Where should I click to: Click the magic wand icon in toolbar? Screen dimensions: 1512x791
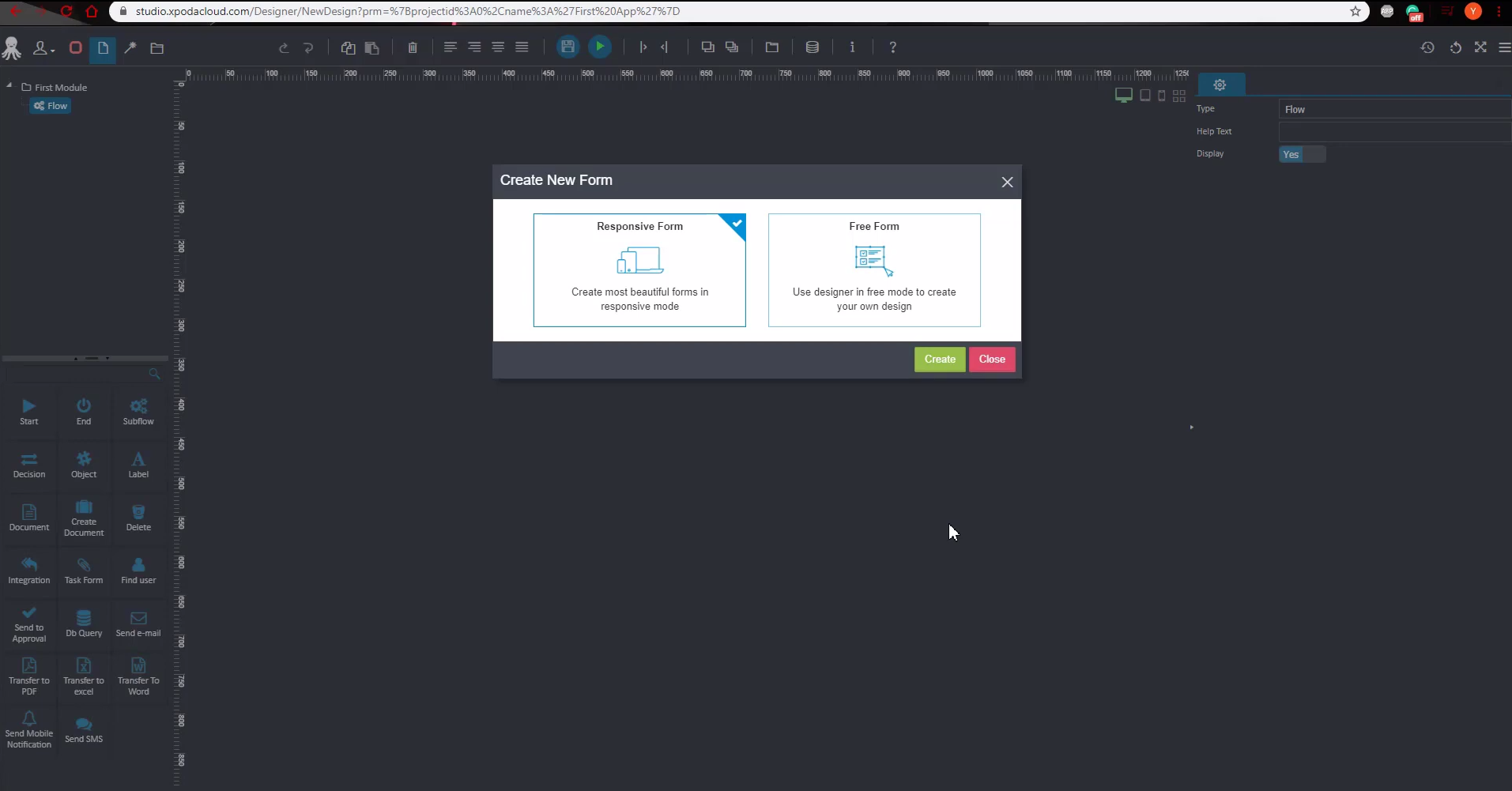point(130,48)
